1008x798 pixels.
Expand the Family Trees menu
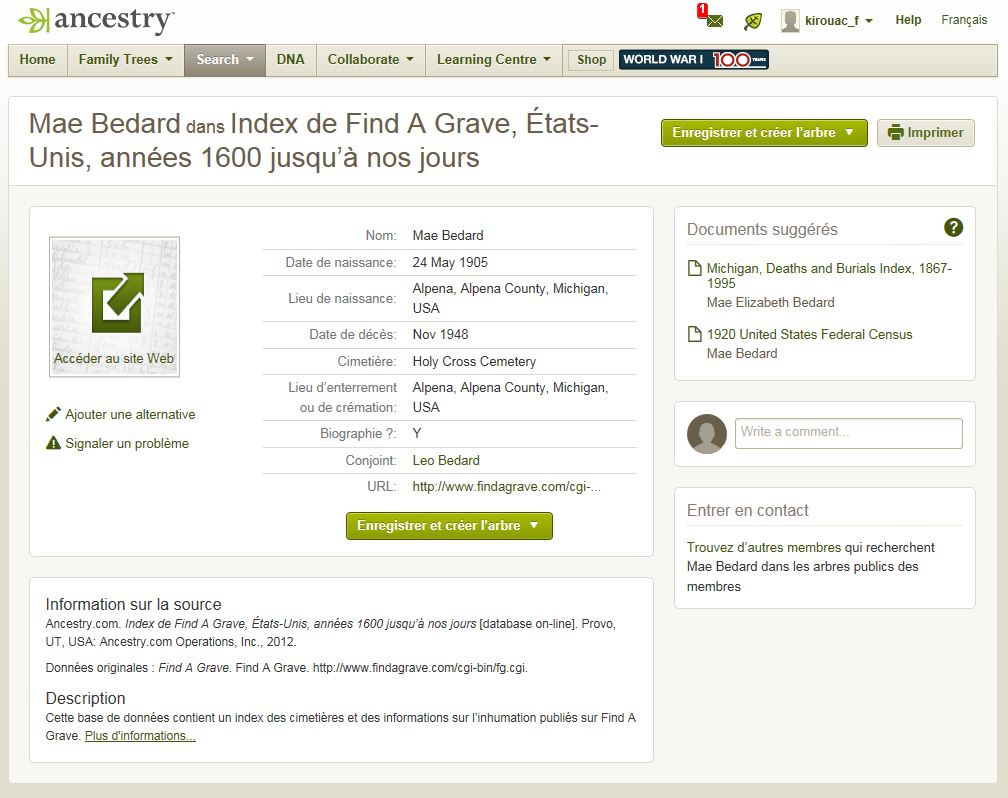(125, 60)
